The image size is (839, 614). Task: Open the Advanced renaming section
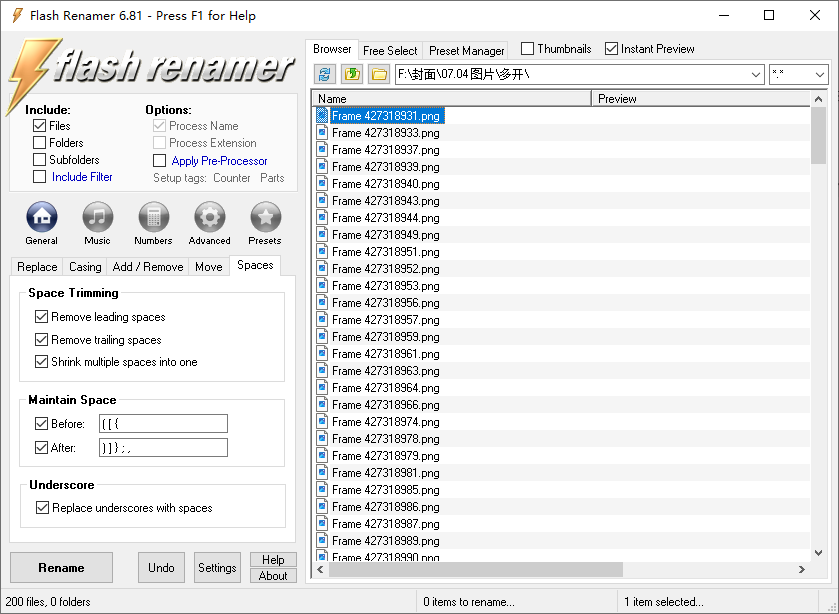pyautogui.click(x=209, y=217)
